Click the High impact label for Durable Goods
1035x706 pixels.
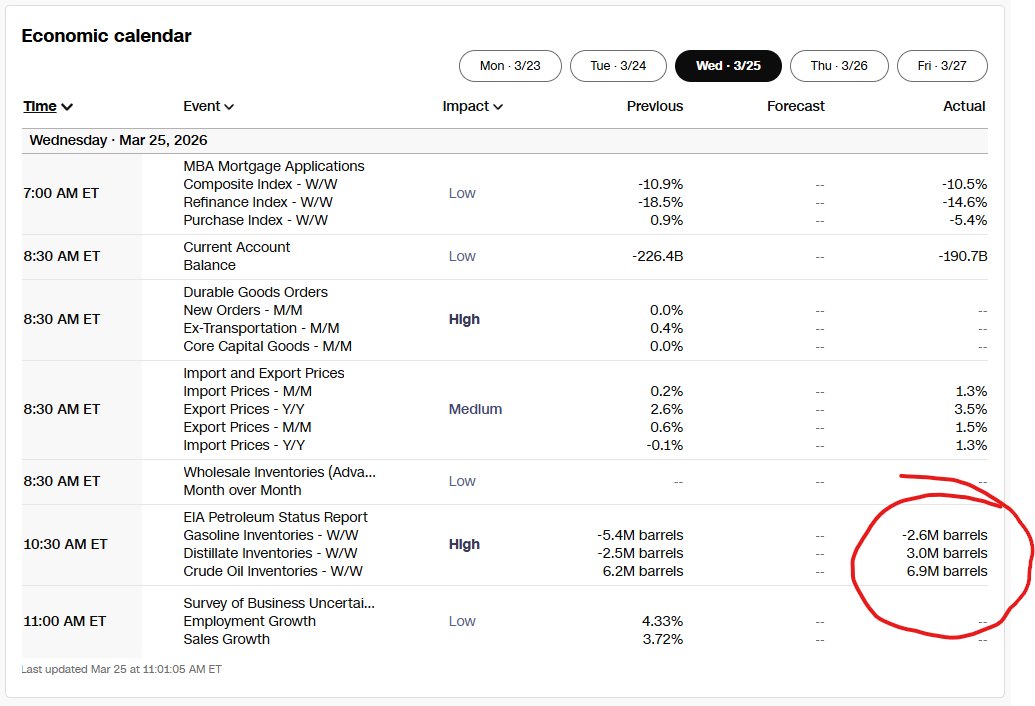[464, 319]
